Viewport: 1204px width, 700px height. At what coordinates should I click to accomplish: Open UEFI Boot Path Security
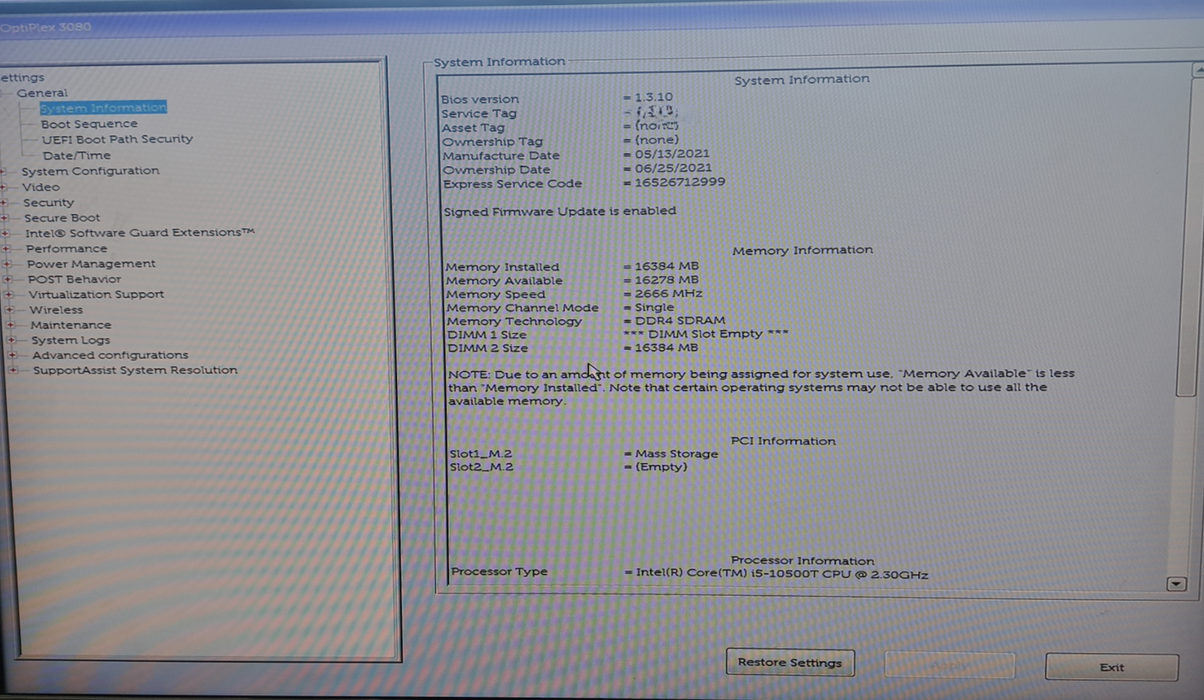pyautogui.click(x=117, y=139)
